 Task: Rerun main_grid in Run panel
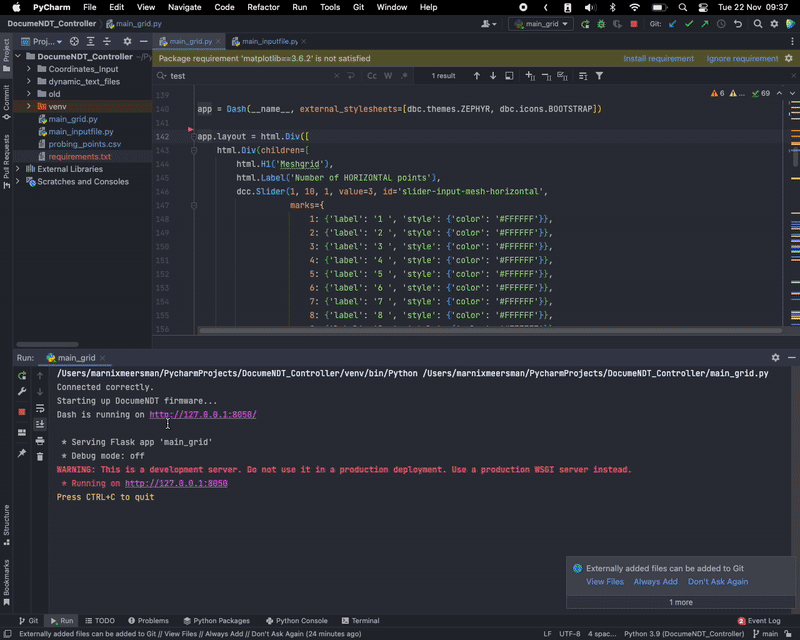tap(22, 376)
